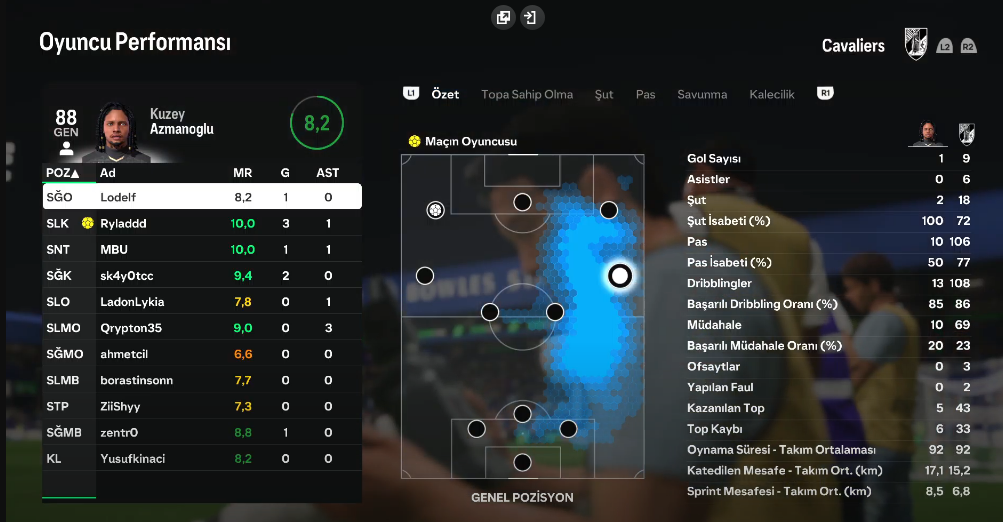This screenshot has width=1003, height=522.
Task: Click the R2 trigger icon
Action: (x=968, y=46)
